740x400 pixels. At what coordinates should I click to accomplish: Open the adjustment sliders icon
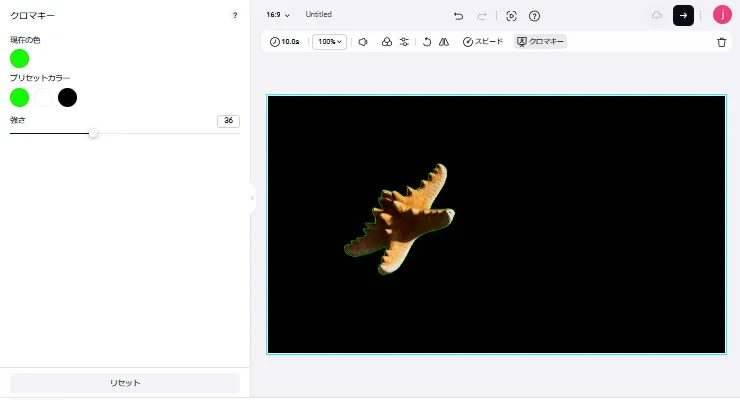click(x=404, y=42)
